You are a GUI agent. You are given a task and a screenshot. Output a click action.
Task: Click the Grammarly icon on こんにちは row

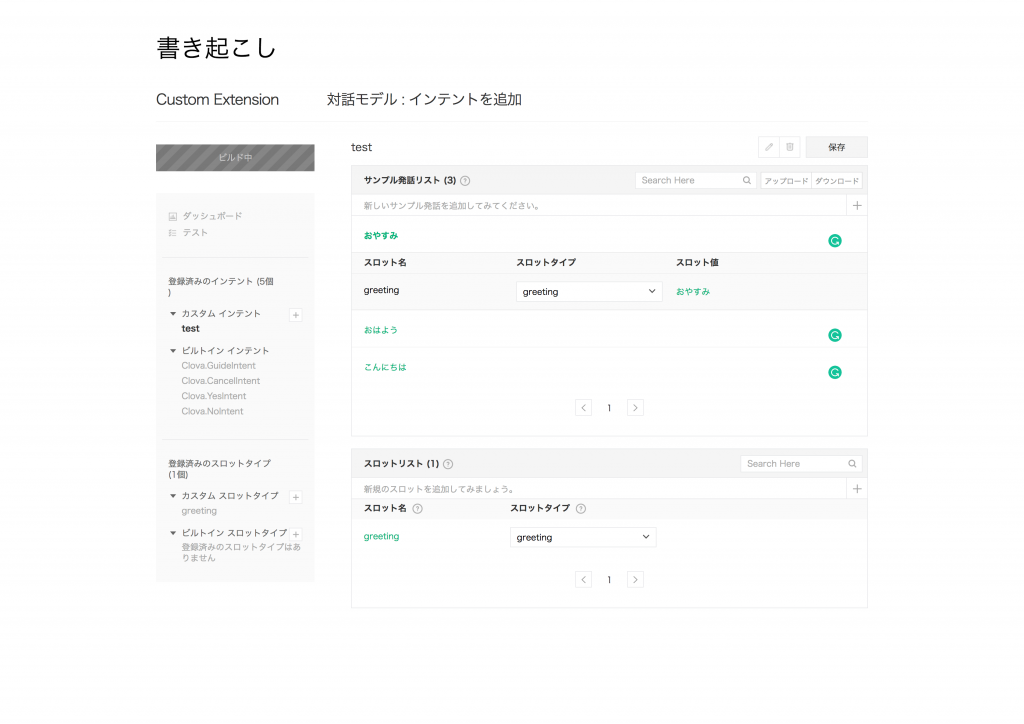click(835, 373)
